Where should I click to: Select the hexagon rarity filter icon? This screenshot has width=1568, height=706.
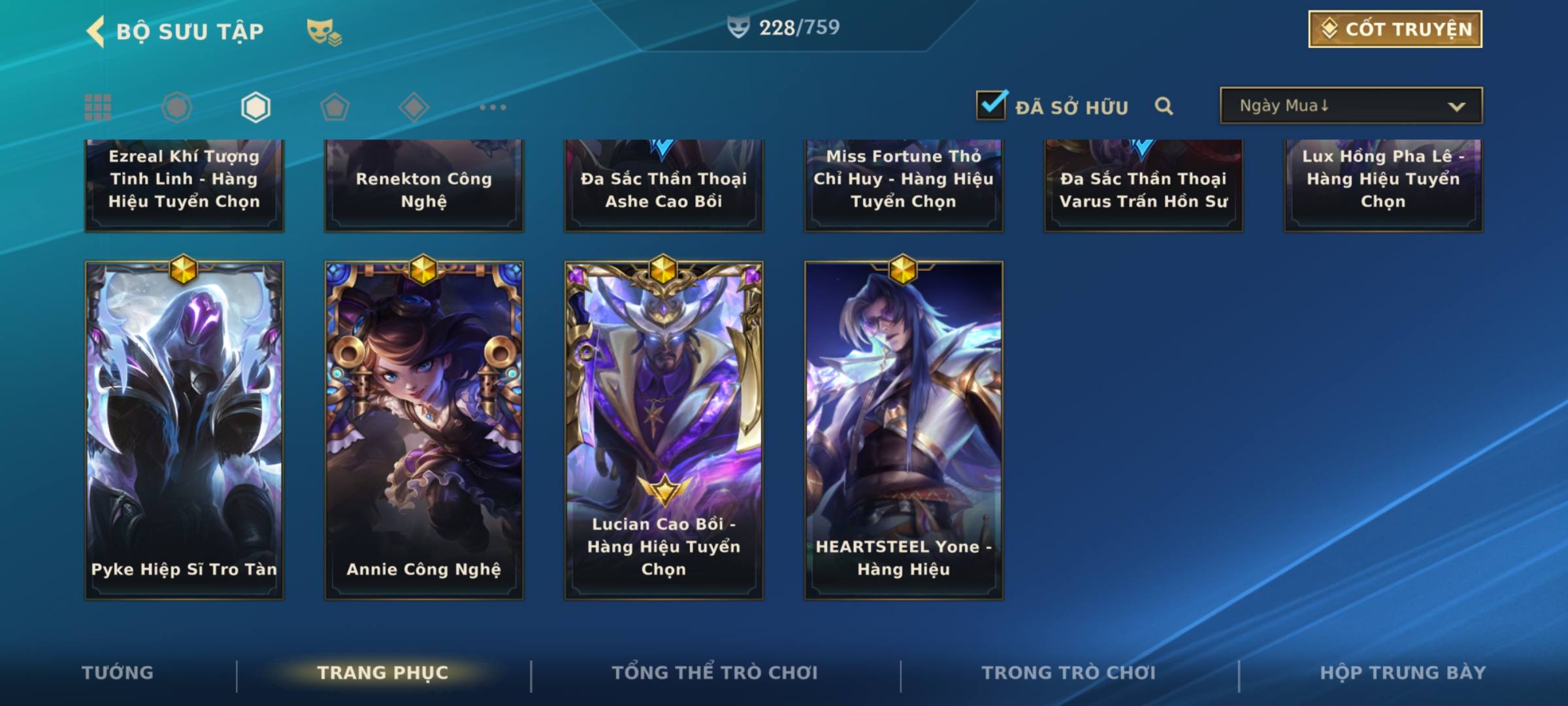tap(255, 107)
